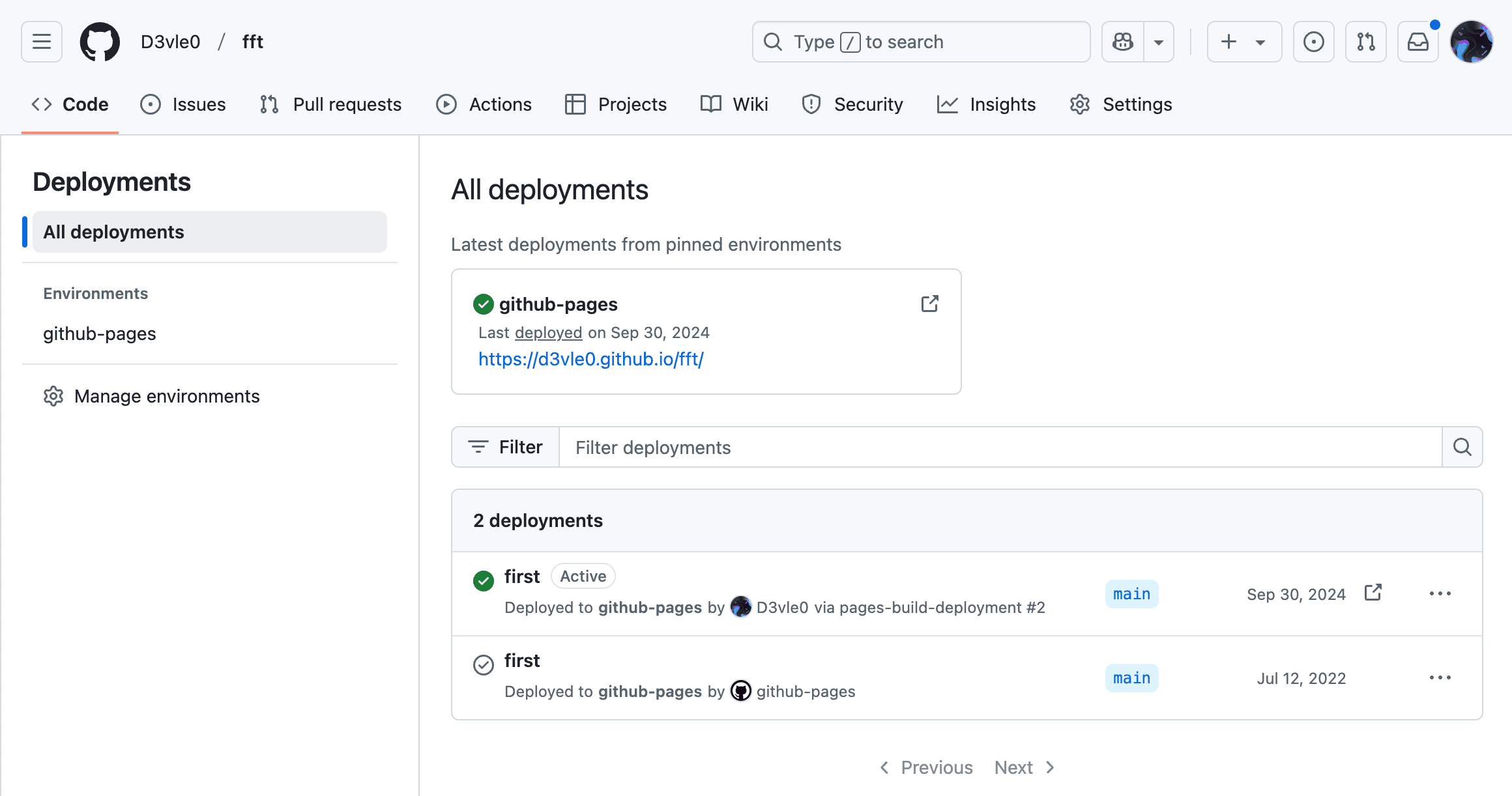Image resolution: width=1512 pixels, height=796 pixels.
Task: Open the Sep 30, 2024 deployment external link
Action: tap(1373, 593)
